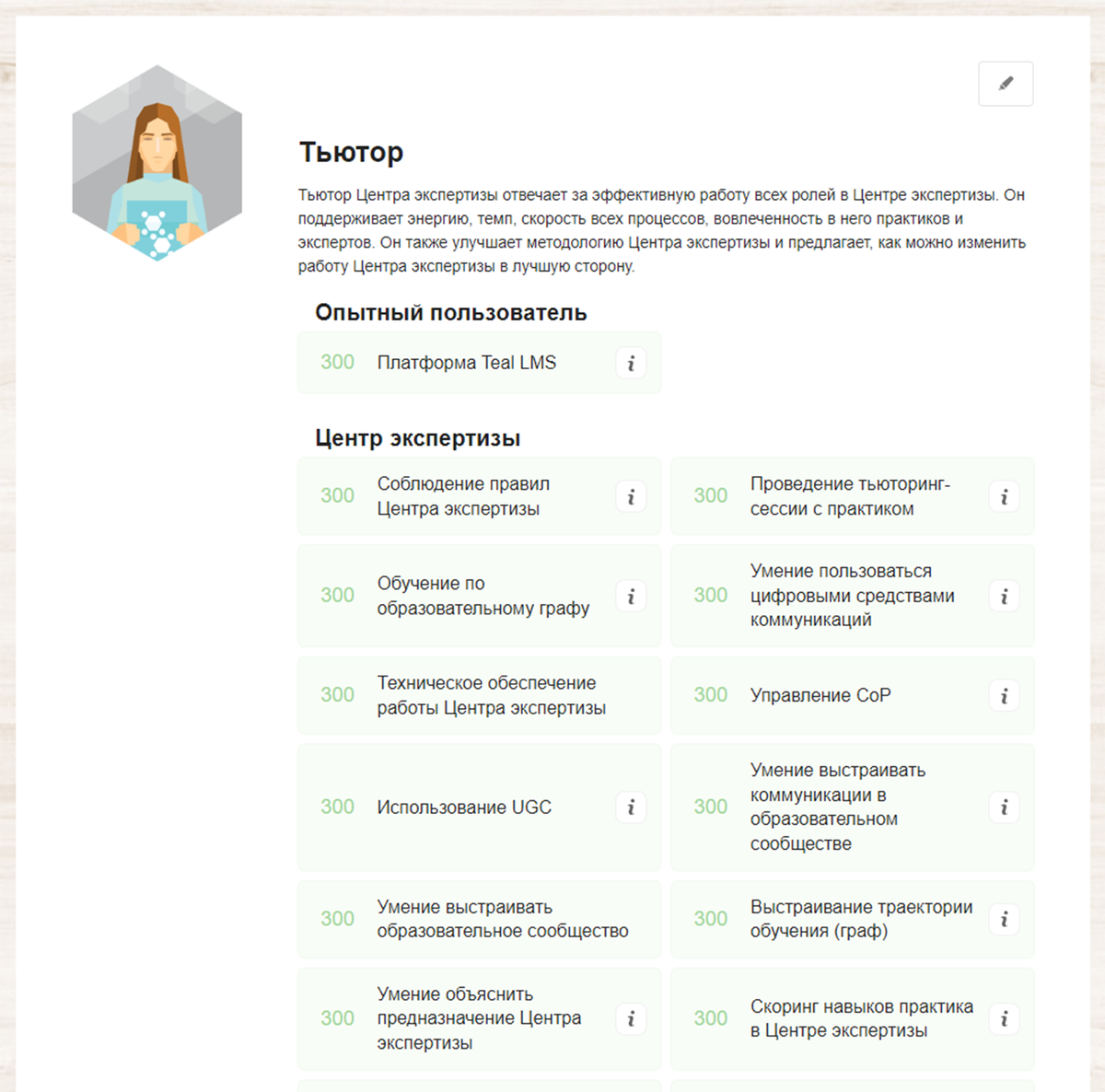Click the Центр экспертизы section header
Screen dimensions: 1105x1092
418,437
